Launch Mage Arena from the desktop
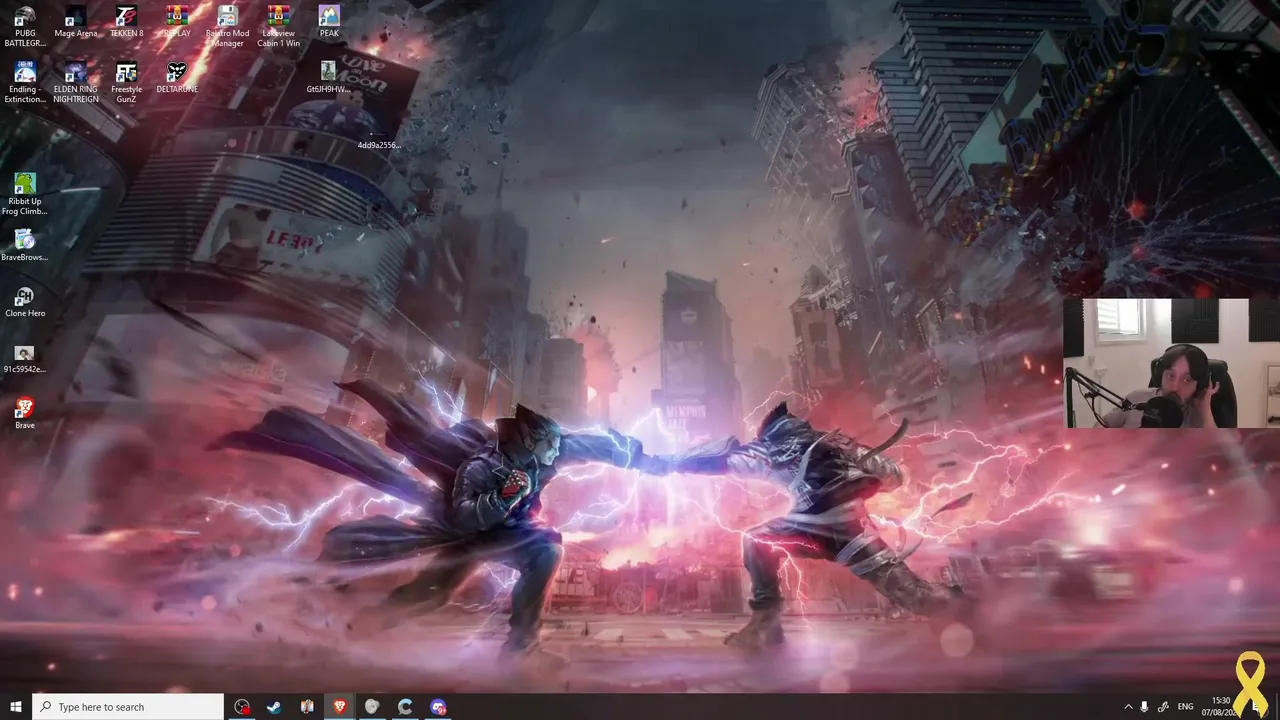This screenshot has width=1280, height=720. pyautogui.click(x=76, y=23)
